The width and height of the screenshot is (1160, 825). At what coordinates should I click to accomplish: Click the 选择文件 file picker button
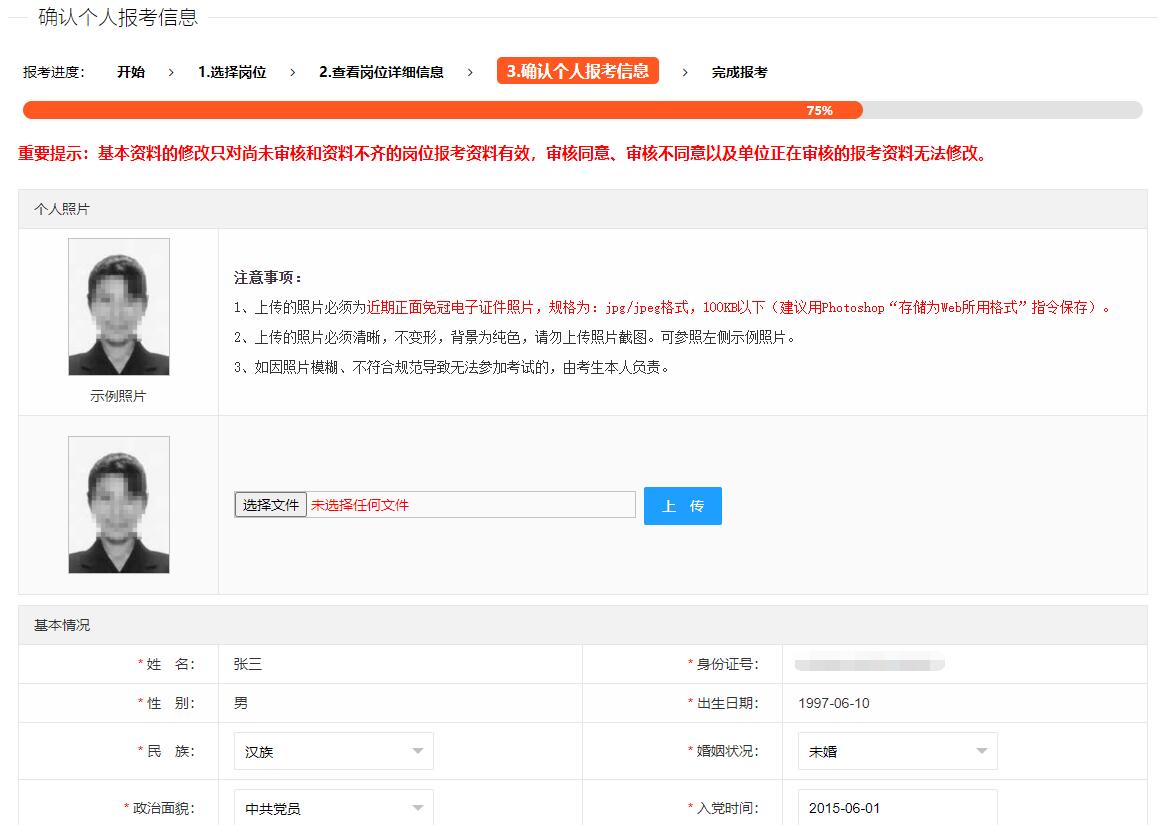click(269, 504)
